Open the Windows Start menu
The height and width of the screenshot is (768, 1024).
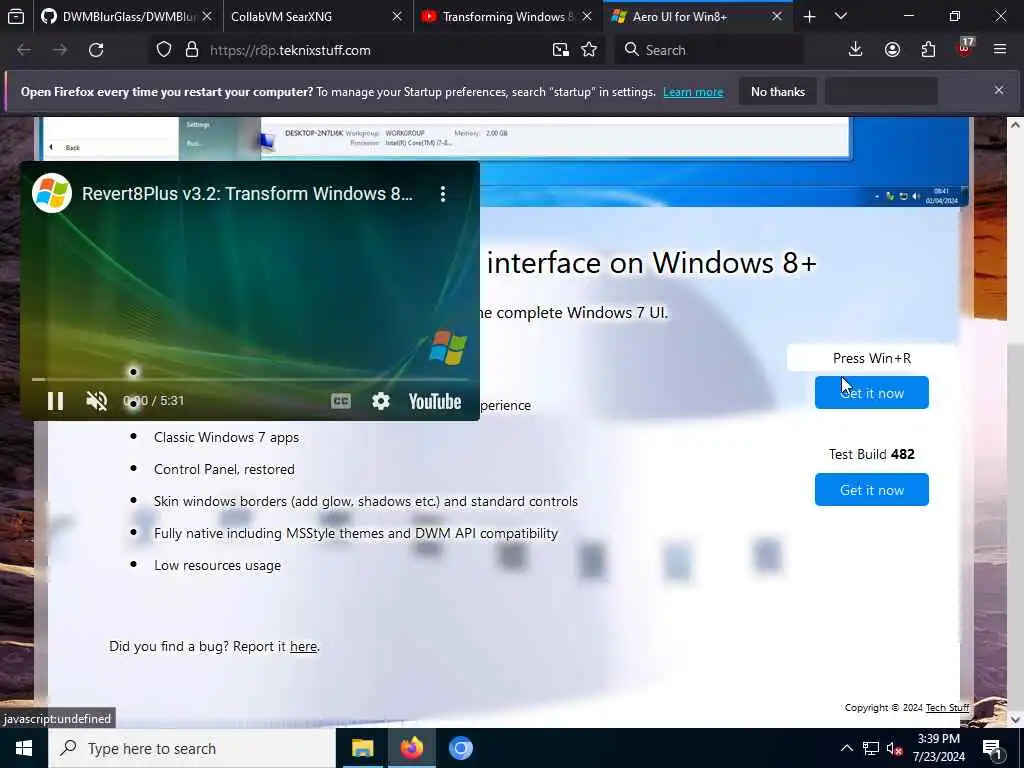tap(24, 748)
